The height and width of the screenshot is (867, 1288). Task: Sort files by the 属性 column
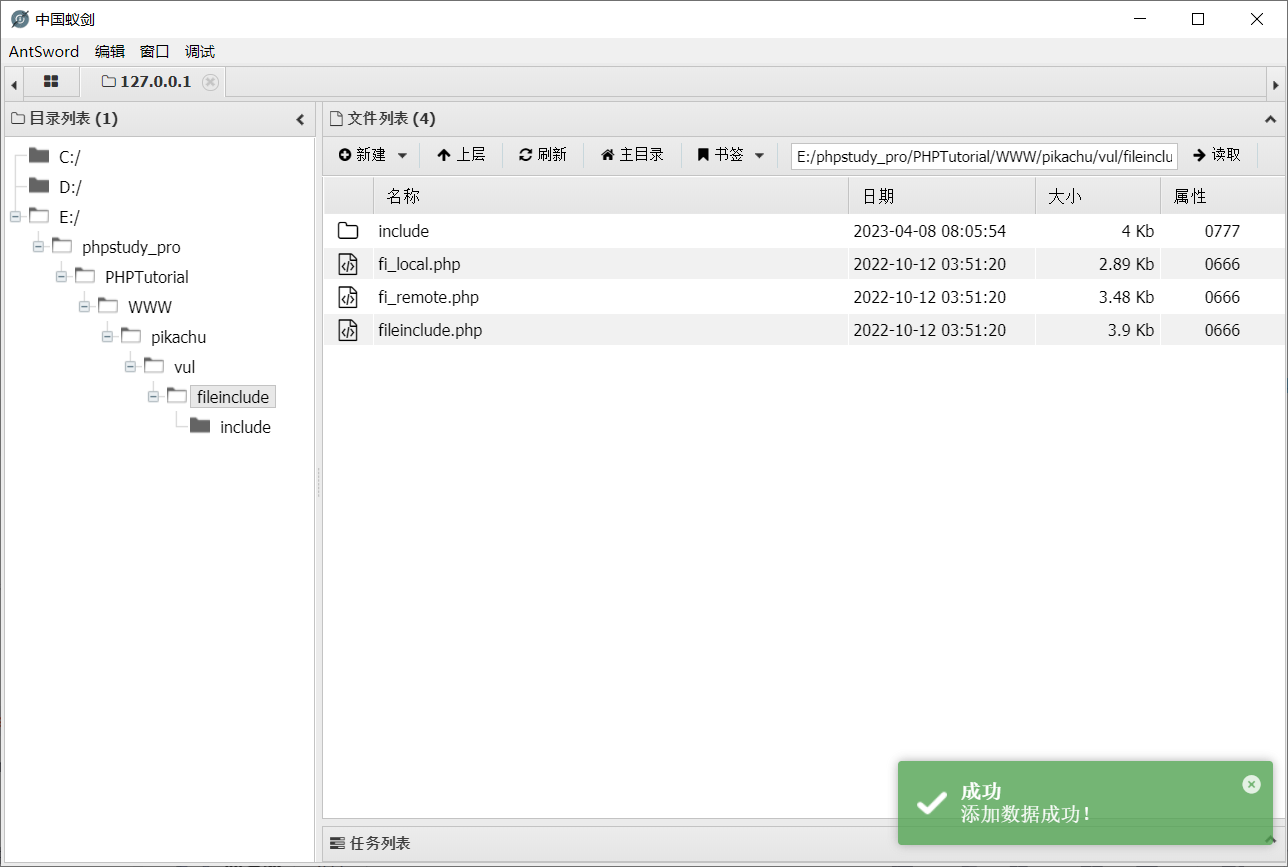tap(1222, 197)
